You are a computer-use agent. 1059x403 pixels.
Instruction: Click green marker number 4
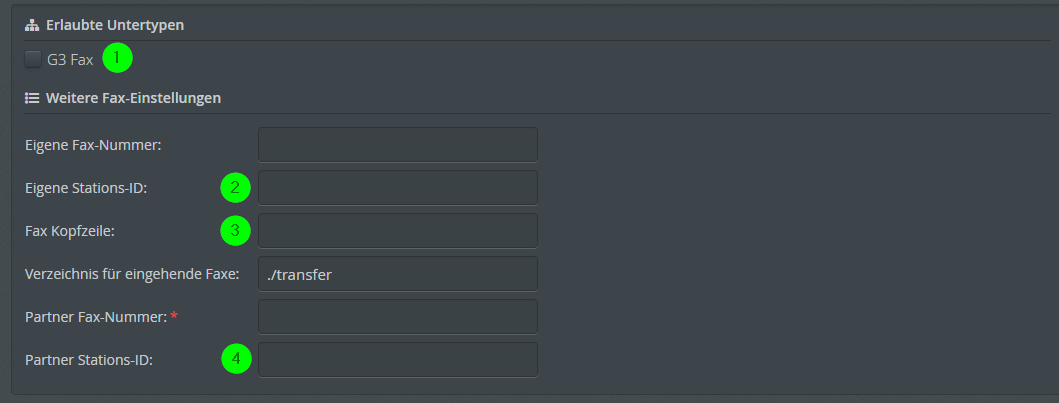coord(236,359)
